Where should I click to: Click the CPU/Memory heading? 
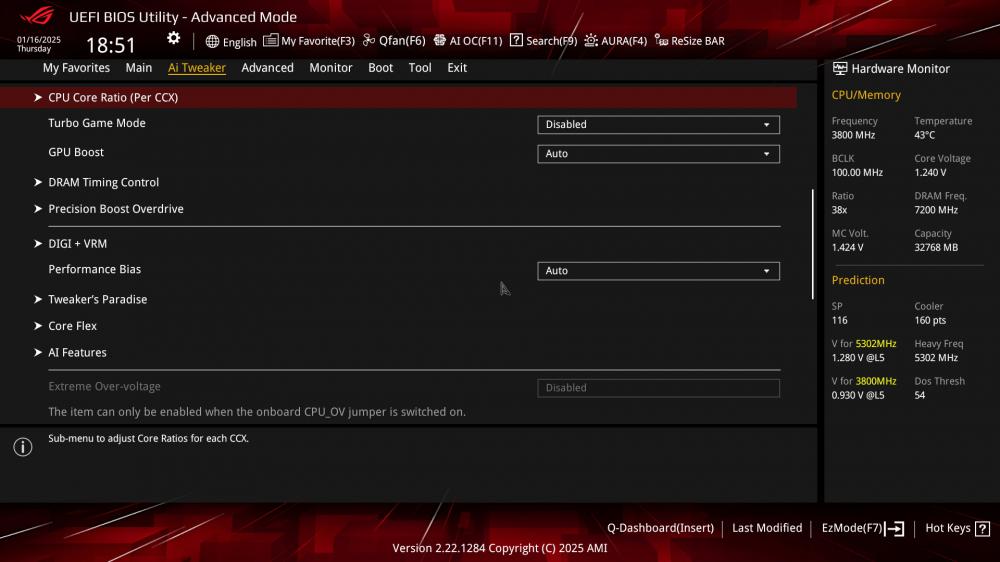(x=866, y=95)
